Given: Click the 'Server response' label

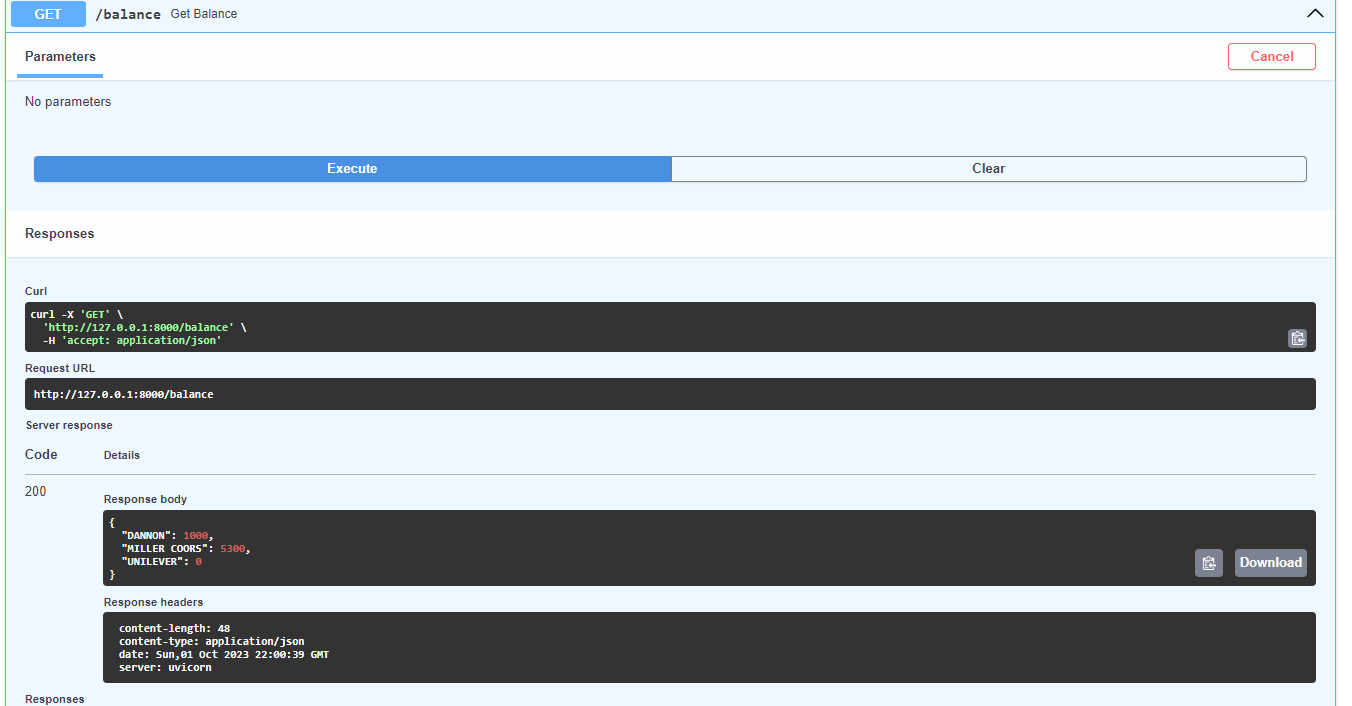Looking at the screenshot, I should click(x=69, y=425).
